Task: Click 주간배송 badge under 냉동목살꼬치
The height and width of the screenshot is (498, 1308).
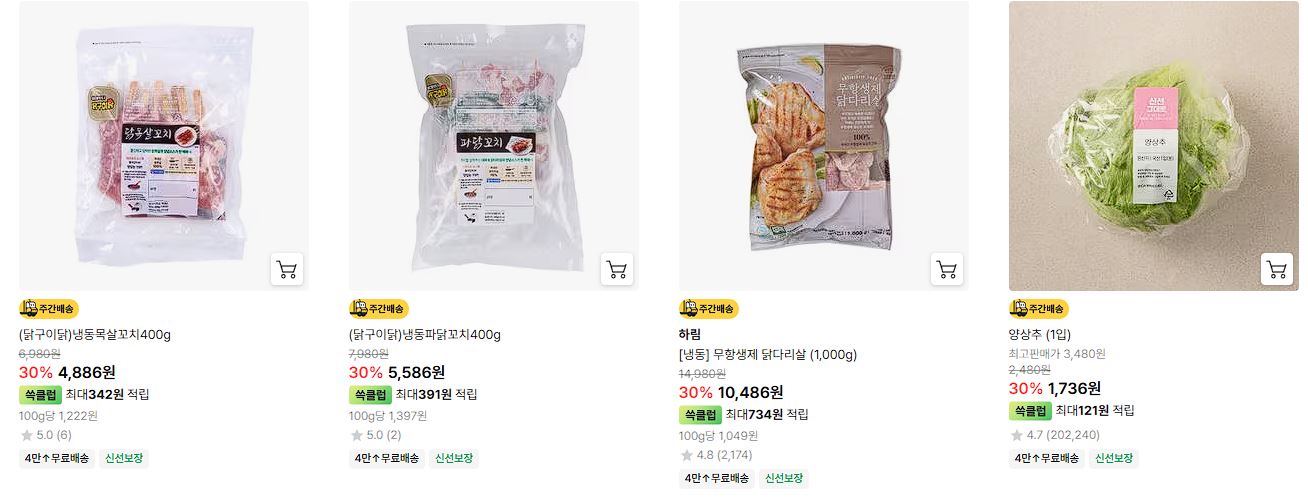Action: click(49, 309)
